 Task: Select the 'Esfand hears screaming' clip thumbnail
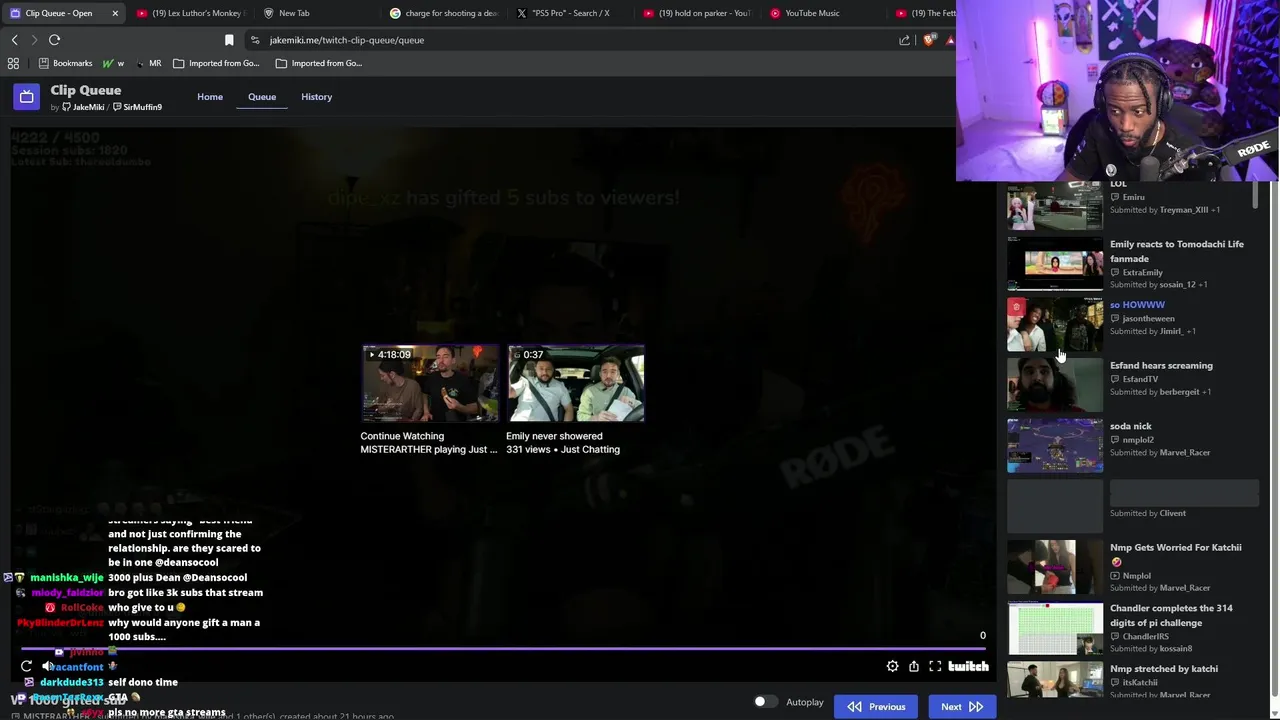(1055, 385)
